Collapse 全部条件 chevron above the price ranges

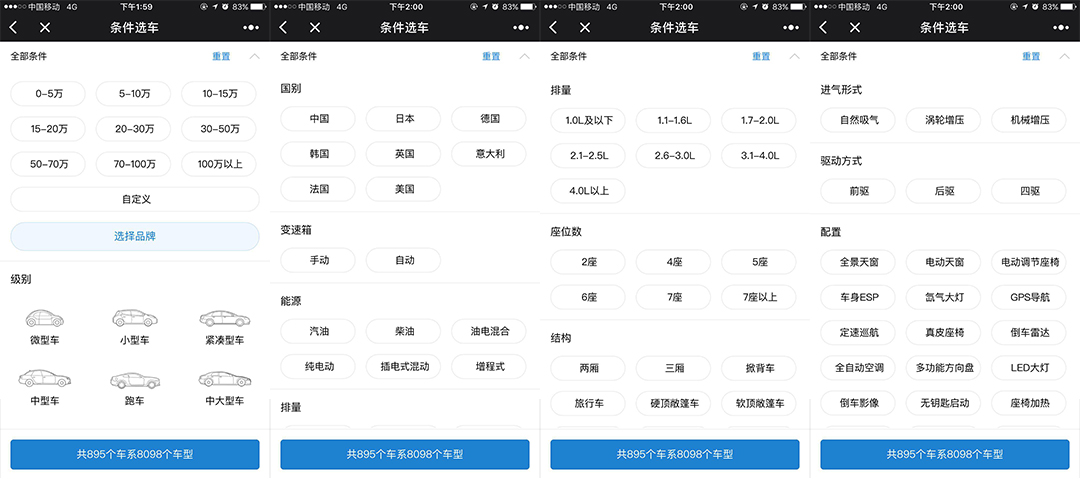[255, 57]
